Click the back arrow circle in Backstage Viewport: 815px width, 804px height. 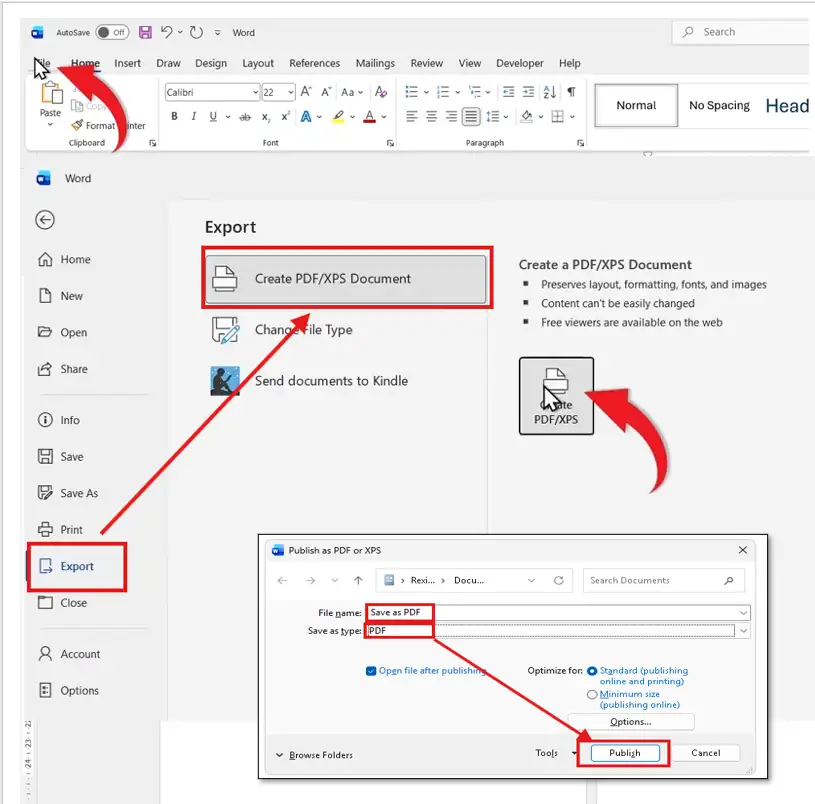point(45,220)
